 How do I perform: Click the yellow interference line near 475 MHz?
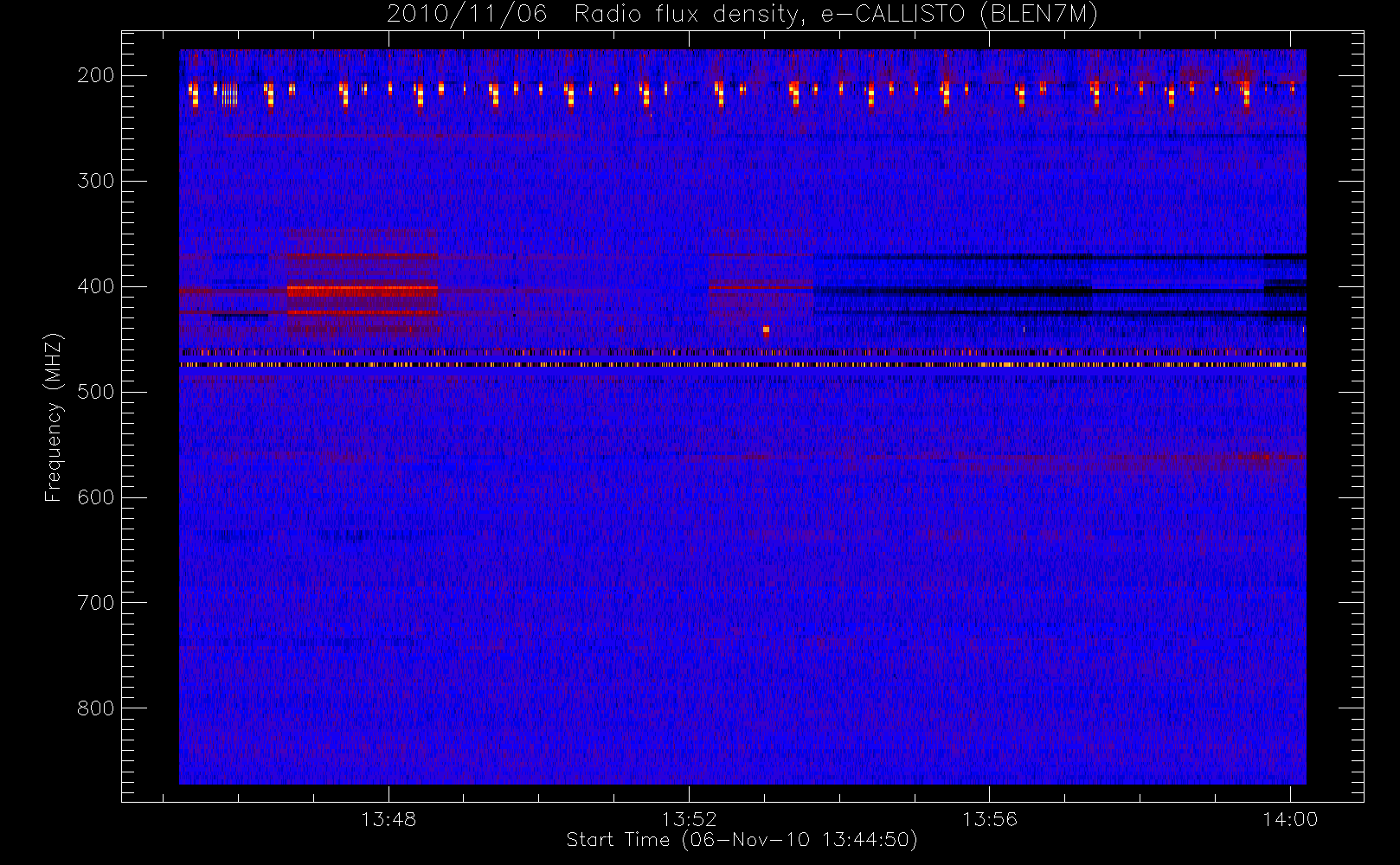tap(742, 365)
